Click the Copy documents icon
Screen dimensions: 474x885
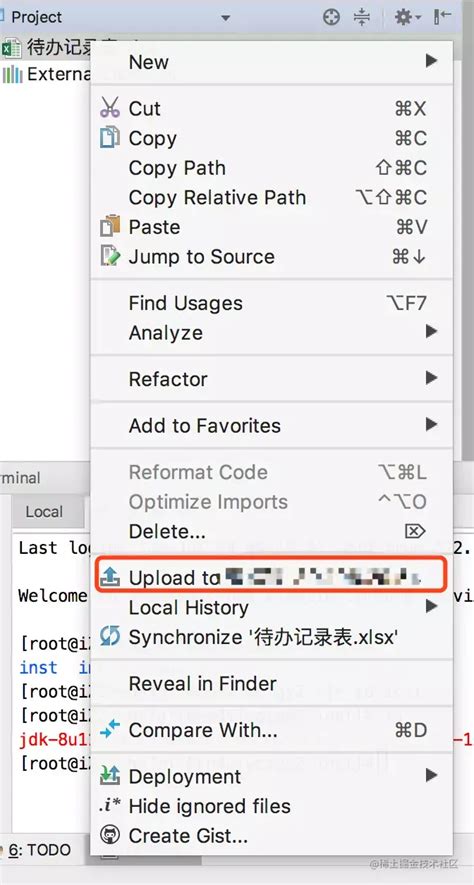[110, 138]
